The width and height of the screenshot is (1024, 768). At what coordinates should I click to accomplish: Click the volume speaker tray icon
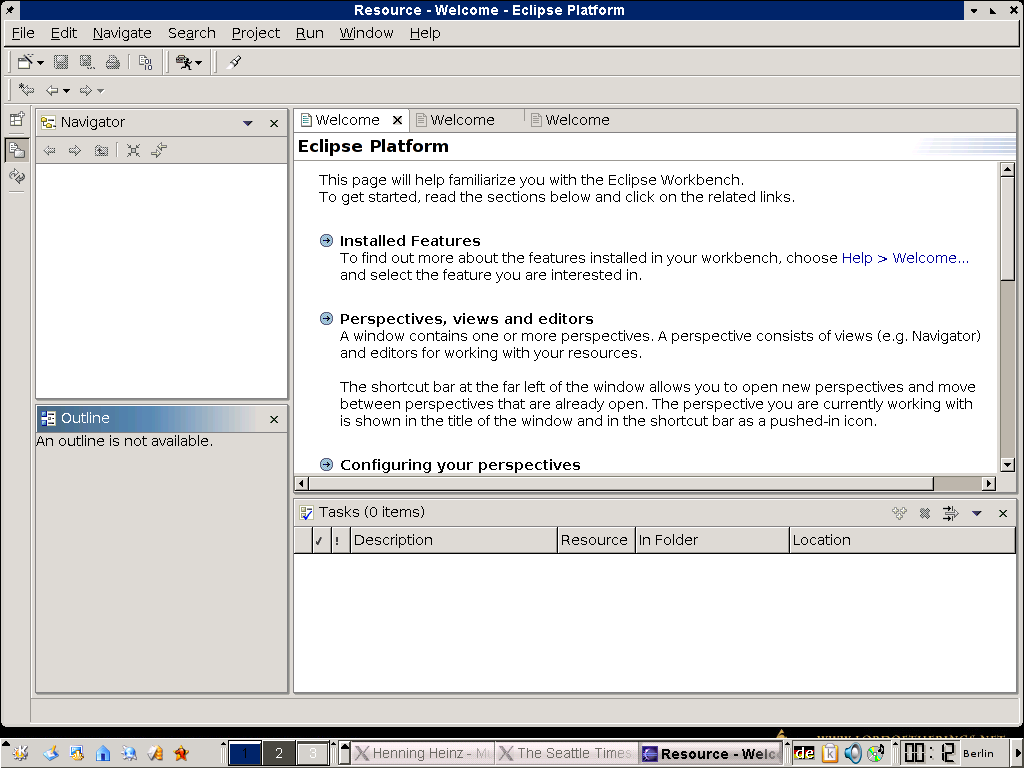(x=852, y=754)
